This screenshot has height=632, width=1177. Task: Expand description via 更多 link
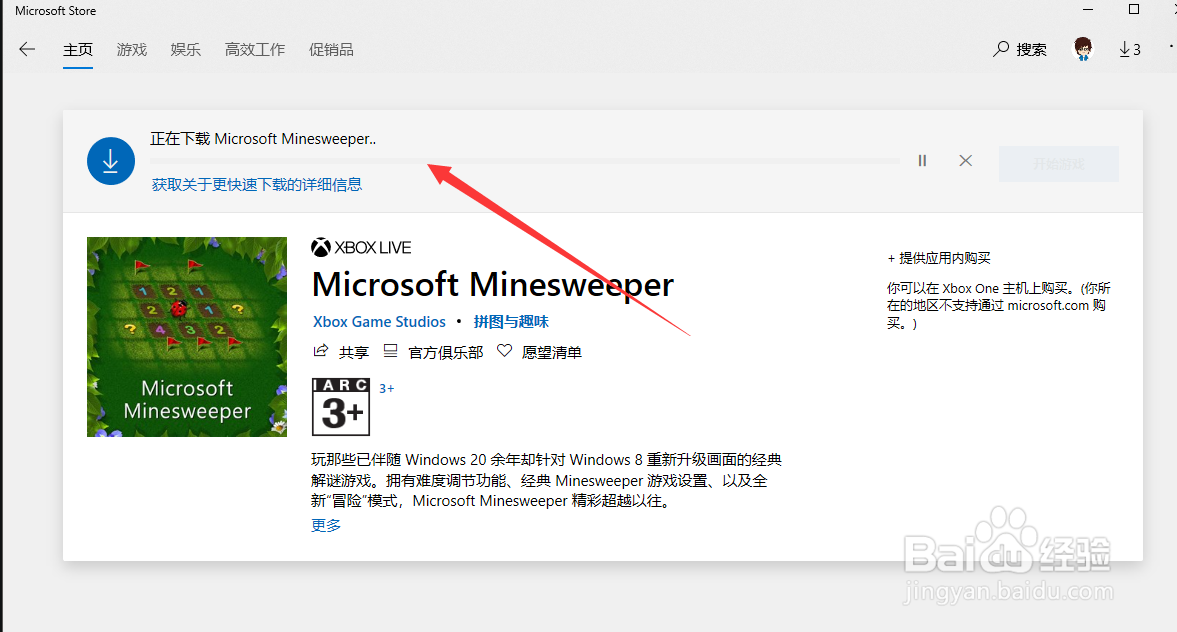(x=325, y=524)
